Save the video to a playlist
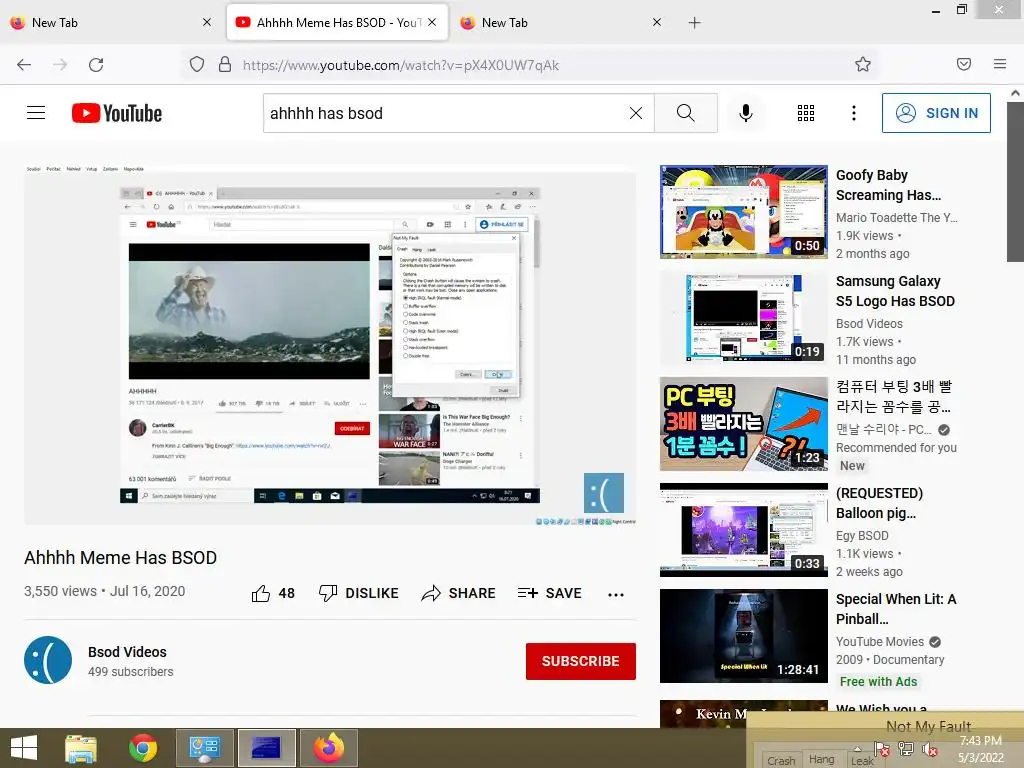The image size is (1024, 768). 549,593
